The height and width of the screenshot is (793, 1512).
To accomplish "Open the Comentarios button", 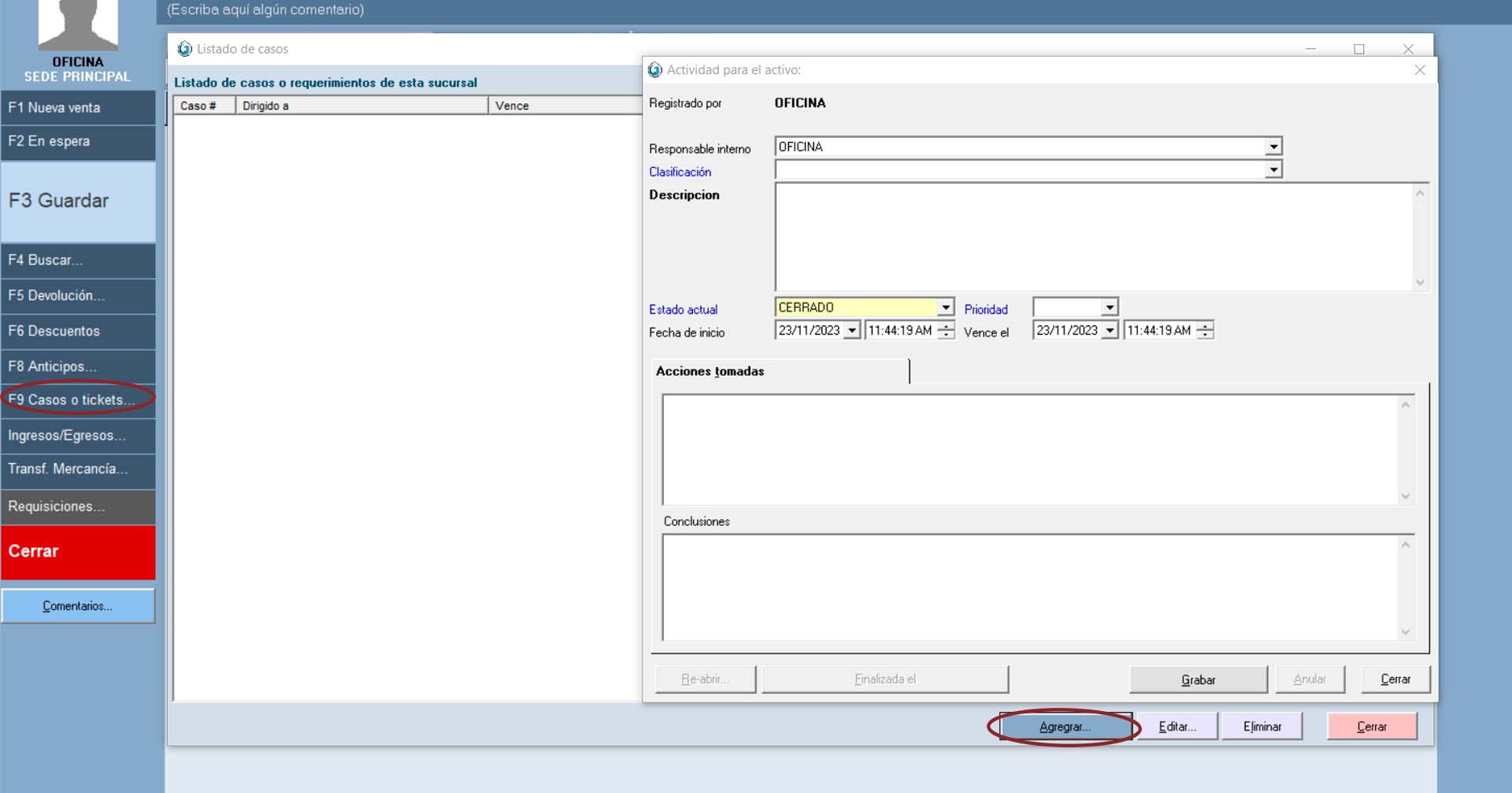I will (77, 606).
